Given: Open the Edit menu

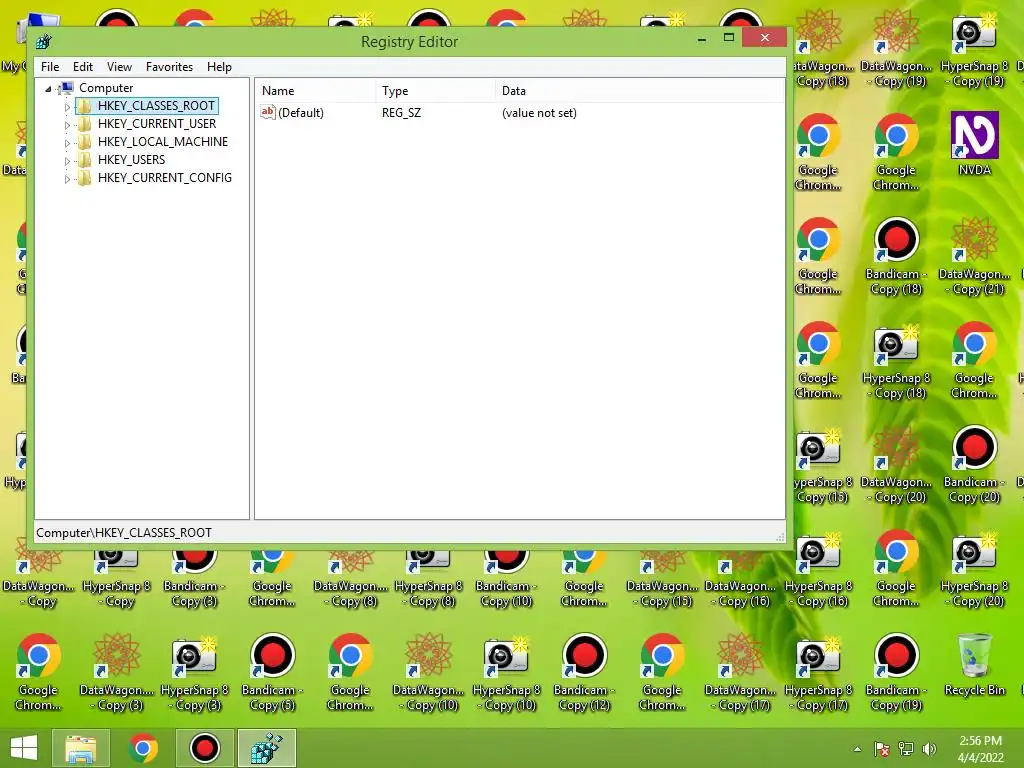Looking at the screenshot, I should [82, 67].
